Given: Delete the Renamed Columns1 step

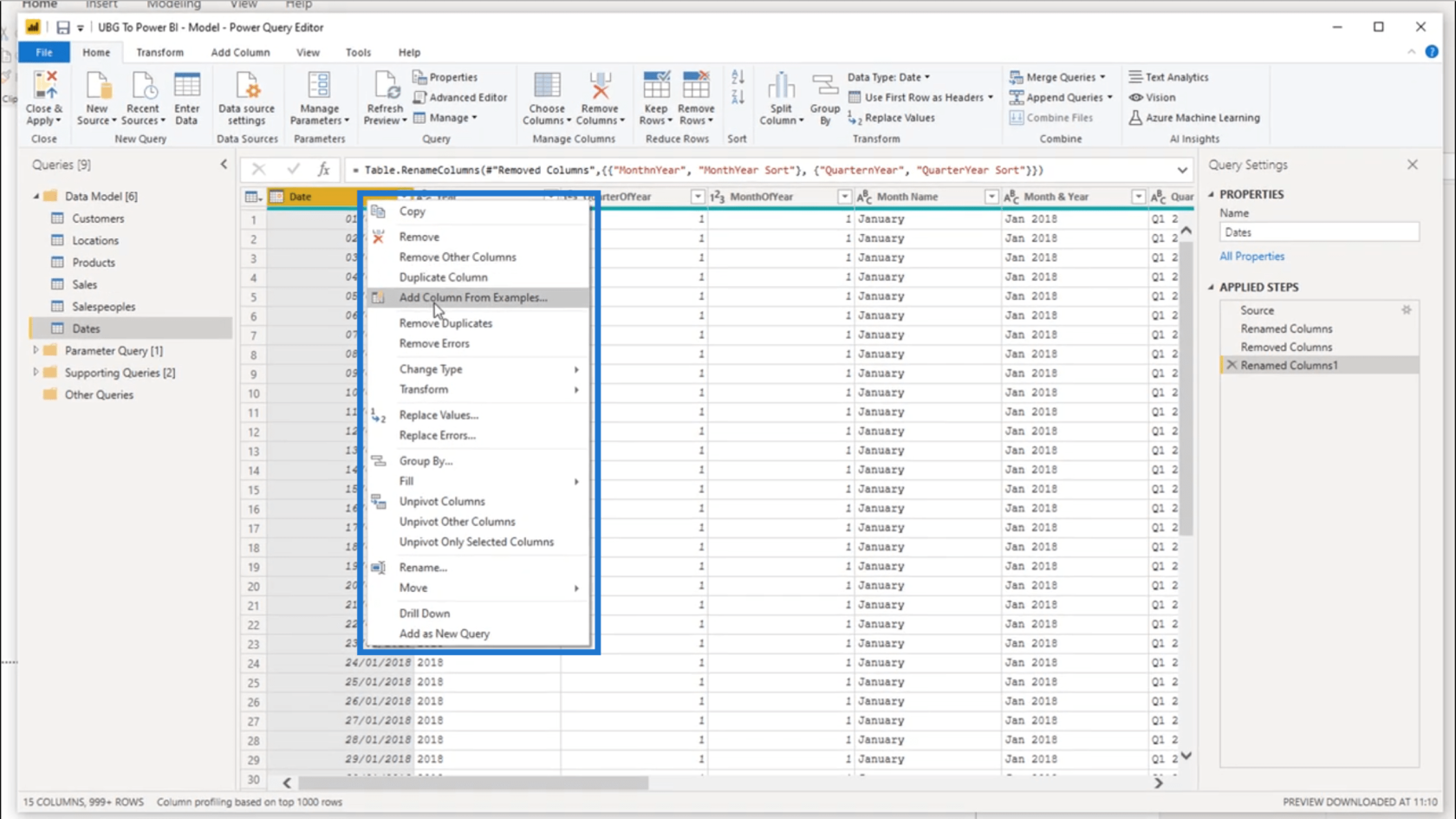Looking at the screenshot, I should [x=1232, y=366].
